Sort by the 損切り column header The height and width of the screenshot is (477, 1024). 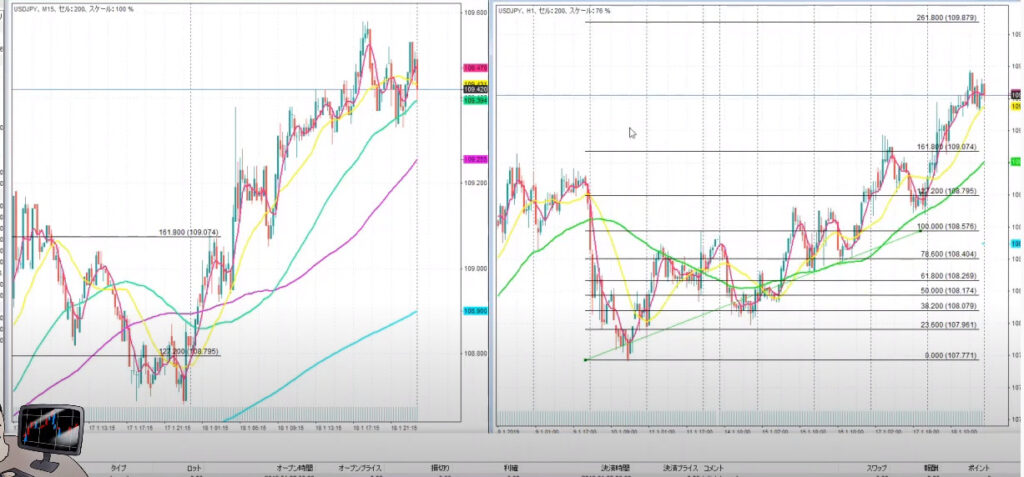440,468
